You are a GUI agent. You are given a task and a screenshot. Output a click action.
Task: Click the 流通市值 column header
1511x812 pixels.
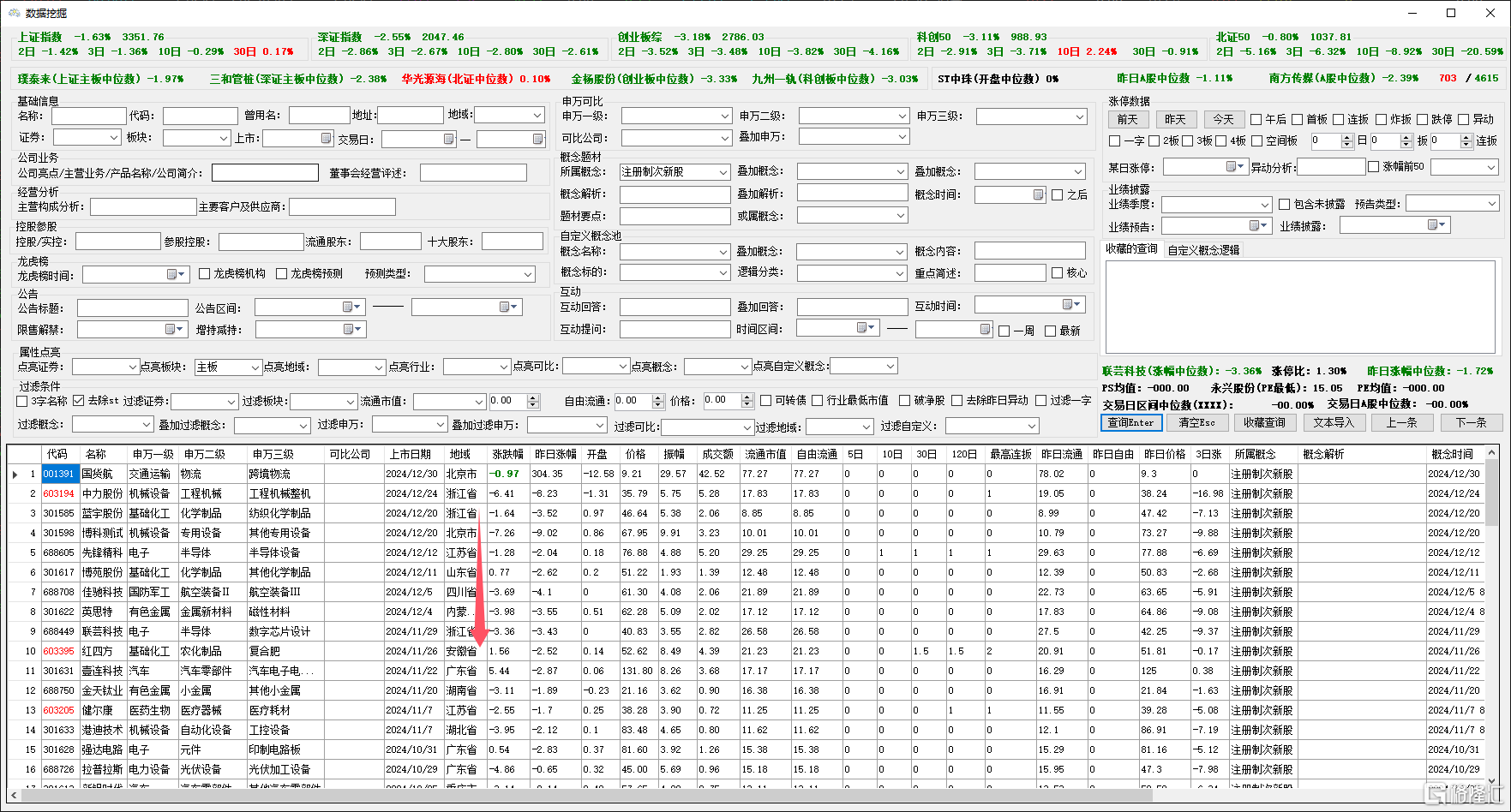[765, 454]
